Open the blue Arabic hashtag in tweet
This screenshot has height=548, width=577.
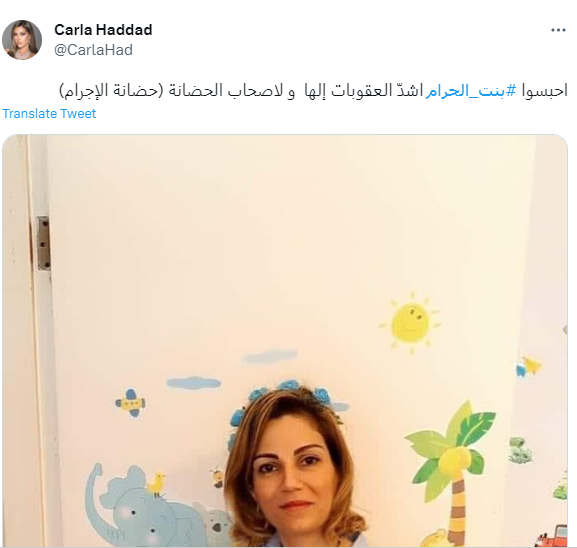[471, 90]
